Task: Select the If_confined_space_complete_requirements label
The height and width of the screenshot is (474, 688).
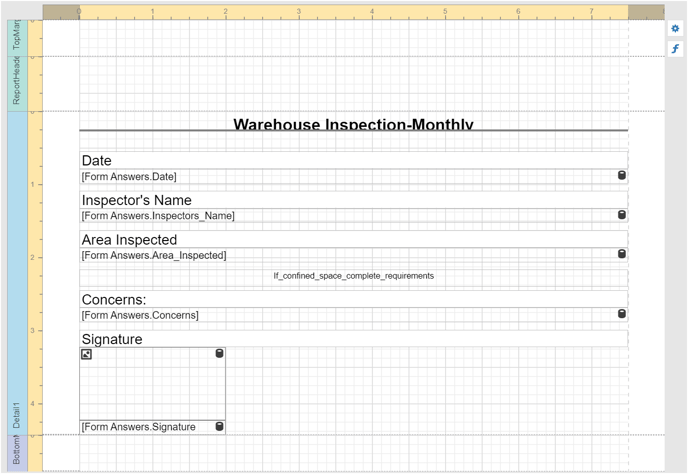Action: click(x=354, y=276)
